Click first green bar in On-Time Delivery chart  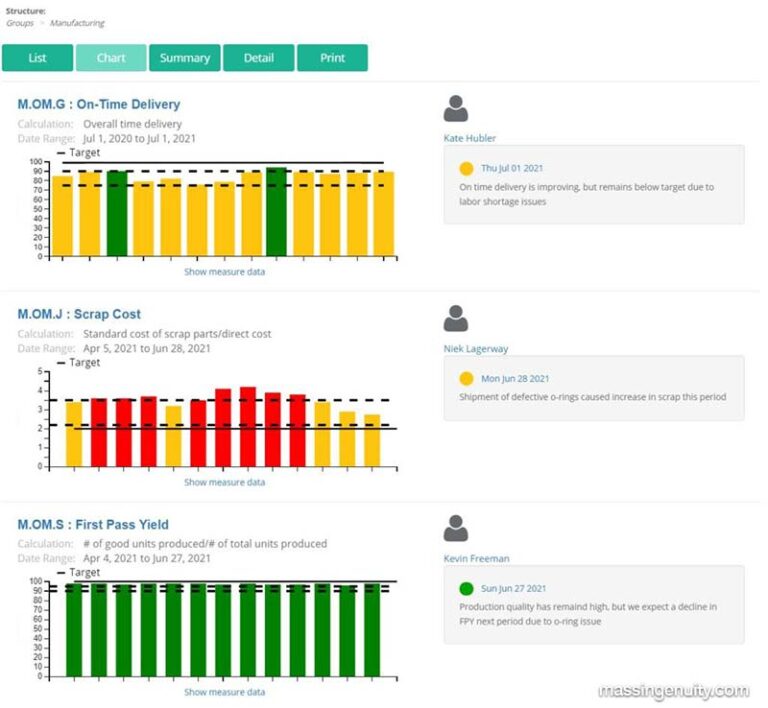click(x=117, y=213)
